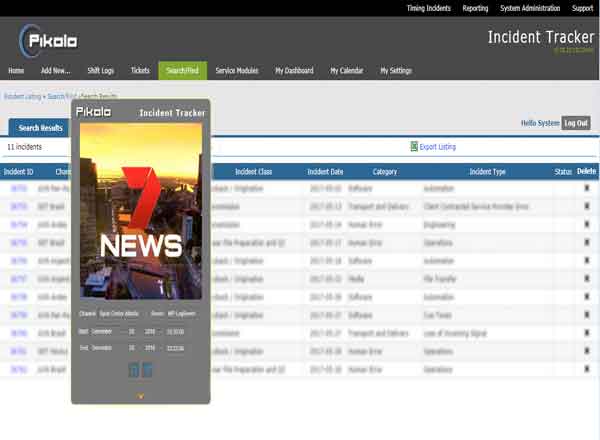The width and height of the screenshot is (600, 440).
Task: Click the Excel icon beside Export Listing
Action: coord(414,147)
